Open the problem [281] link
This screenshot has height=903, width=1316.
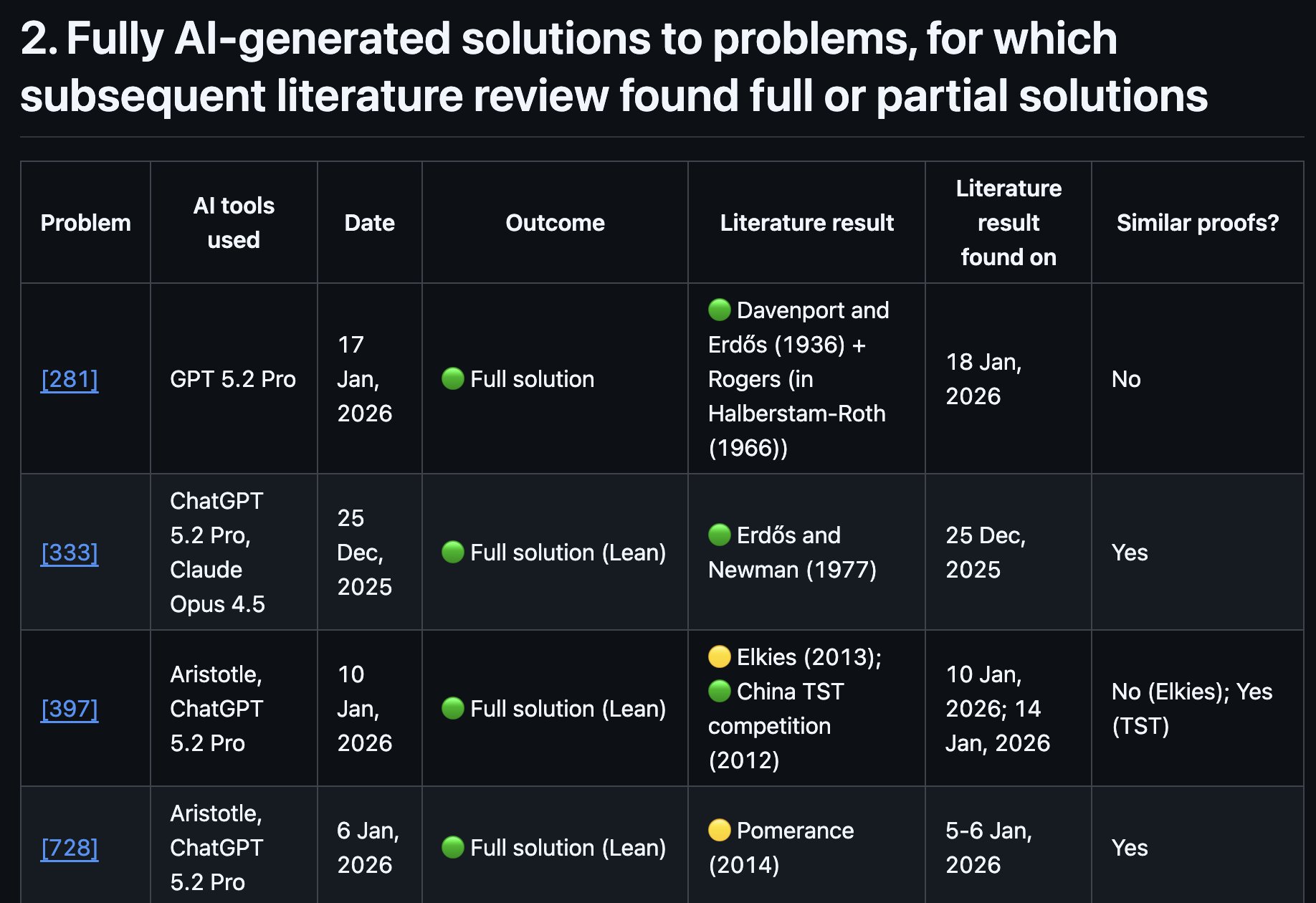[70, 379]
